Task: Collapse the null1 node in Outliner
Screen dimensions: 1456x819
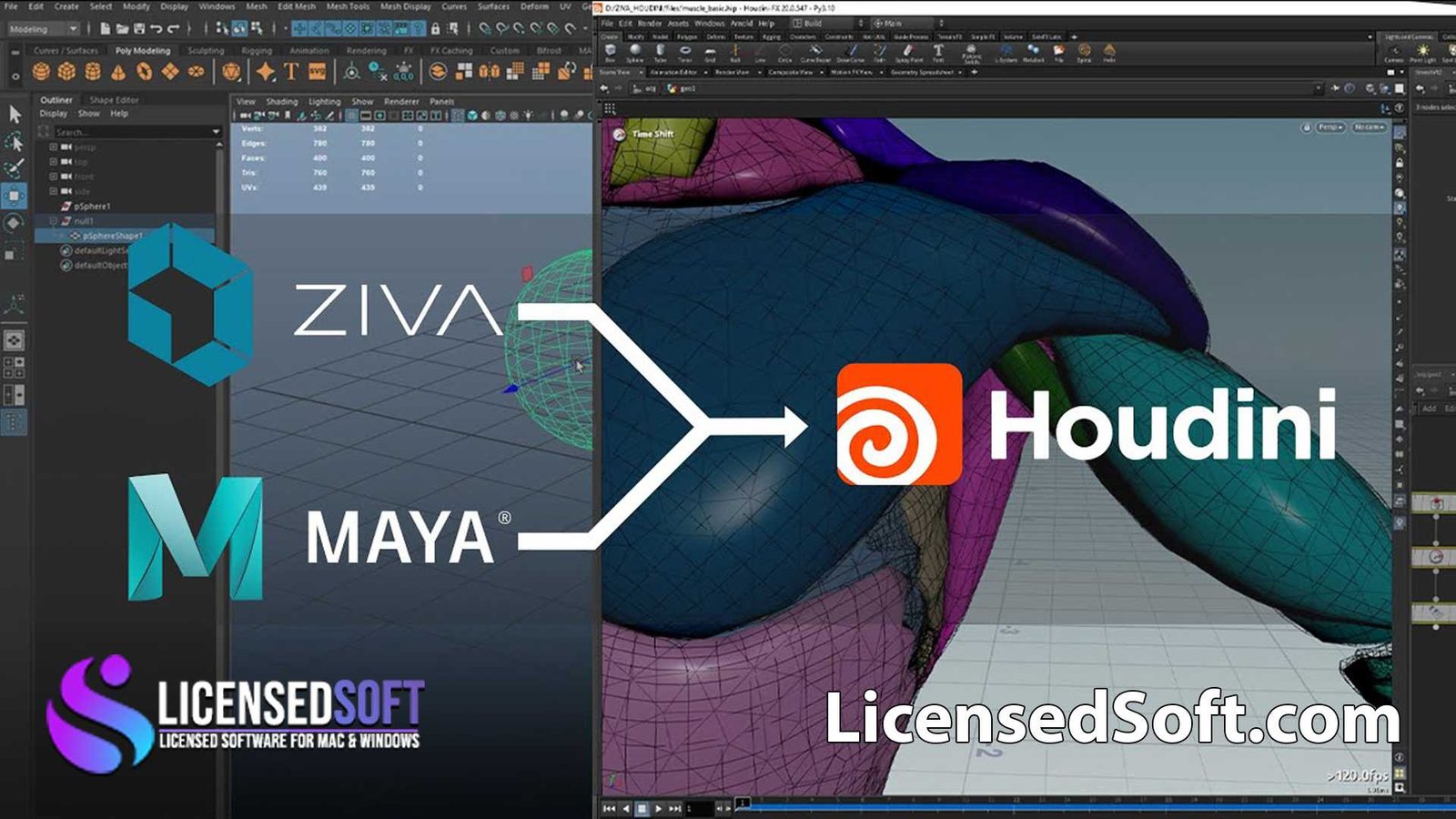Action: [53, 221]
